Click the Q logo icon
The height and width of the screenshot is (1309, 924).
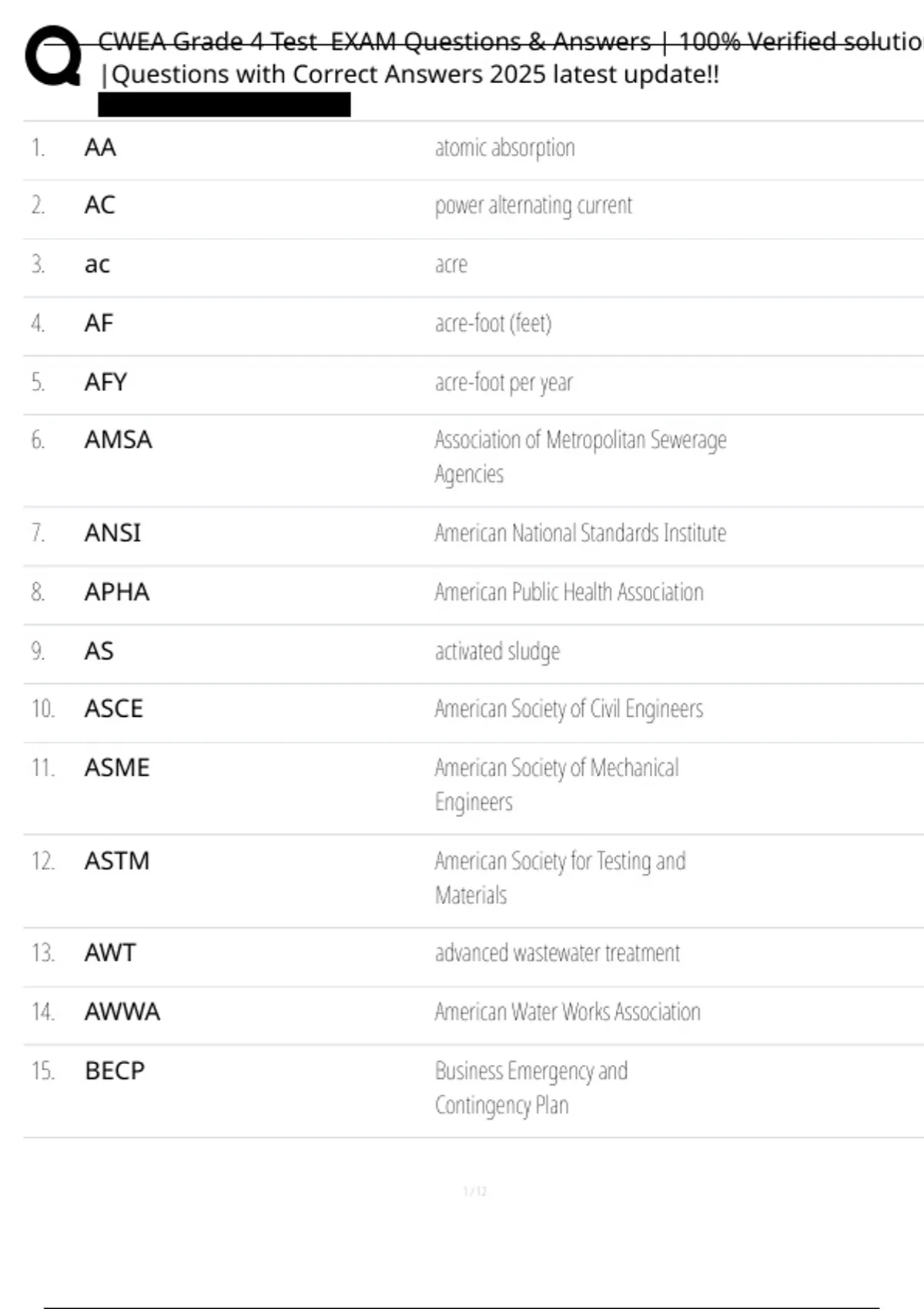point(53,55)
